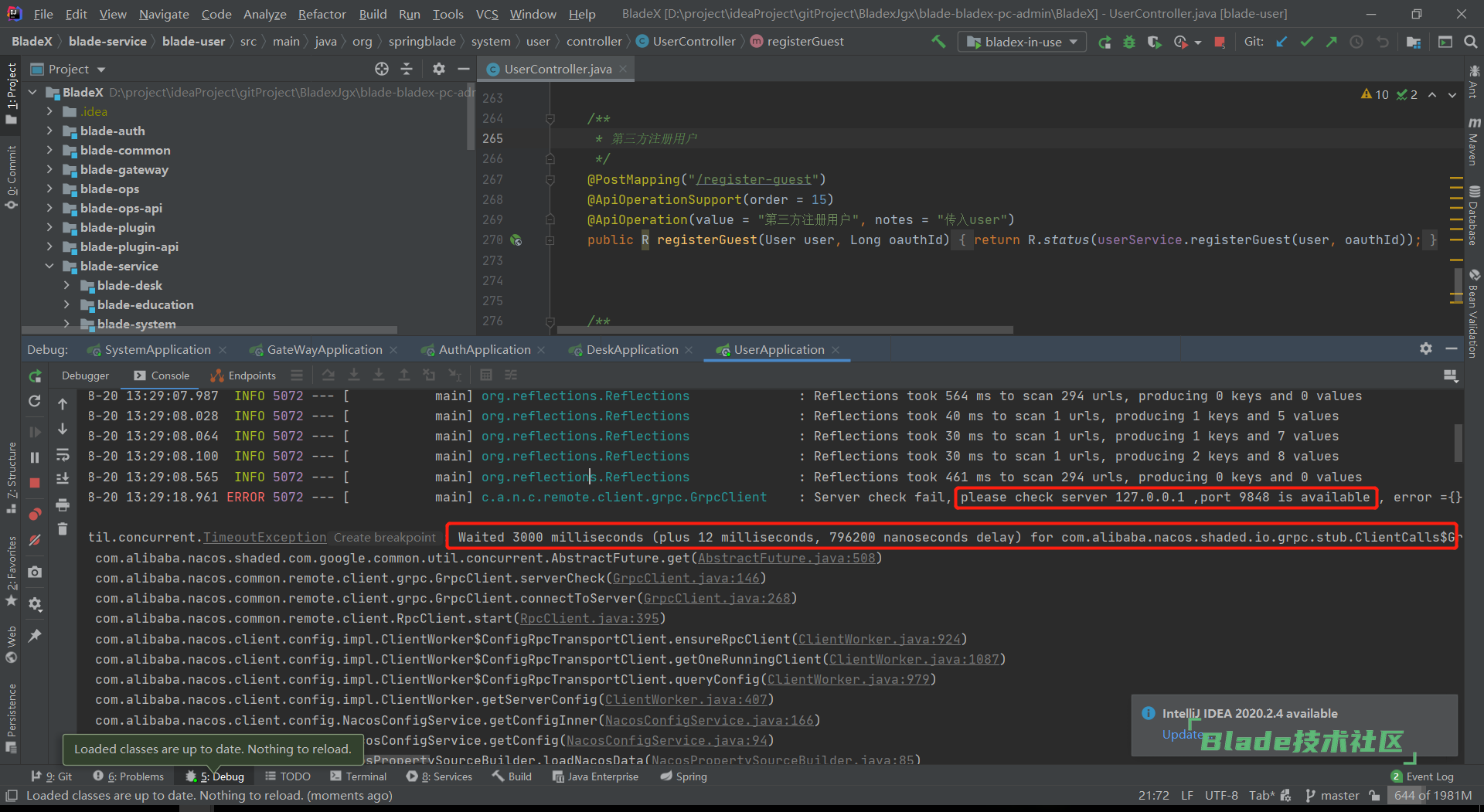Click the pin tab icon in Debug sidebar
Screen dimensions: 1484x812
pyautogui.click(x=35, y=635)
